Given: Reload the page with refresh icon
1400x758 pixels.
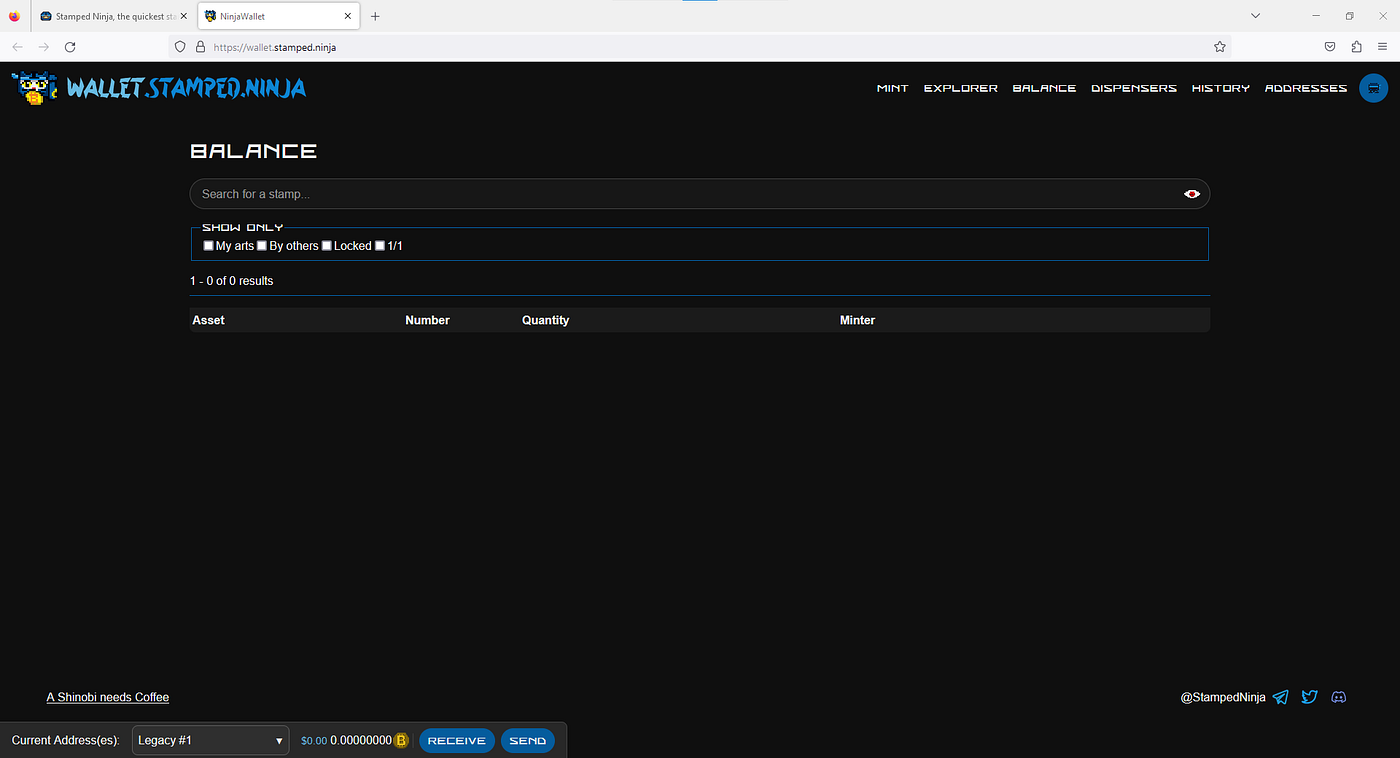Looking at the screenshot, I should pos(70,47).
